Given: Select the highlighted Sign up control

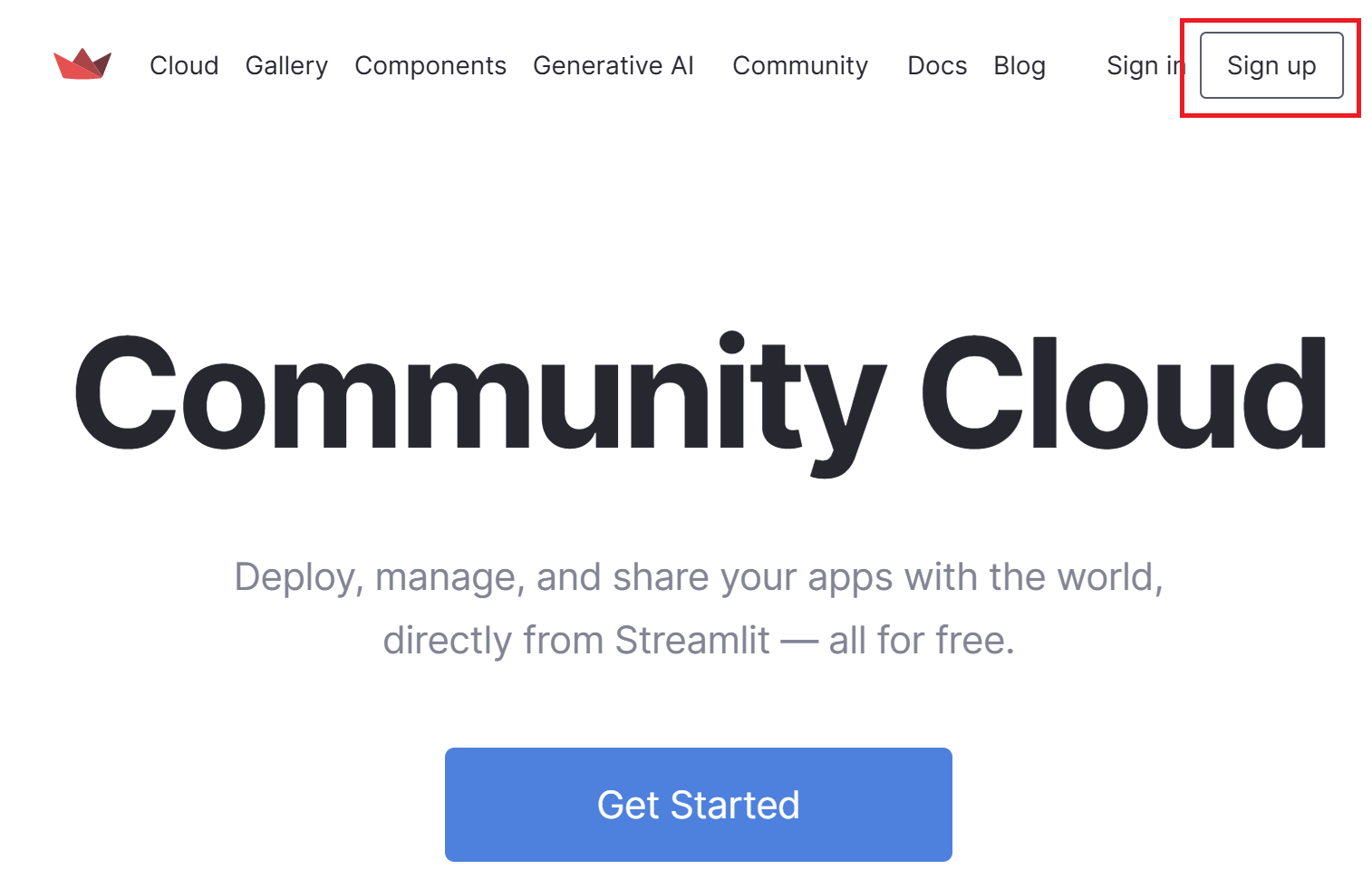Looking at the screenshot, I should click(x=1271, y=64).
